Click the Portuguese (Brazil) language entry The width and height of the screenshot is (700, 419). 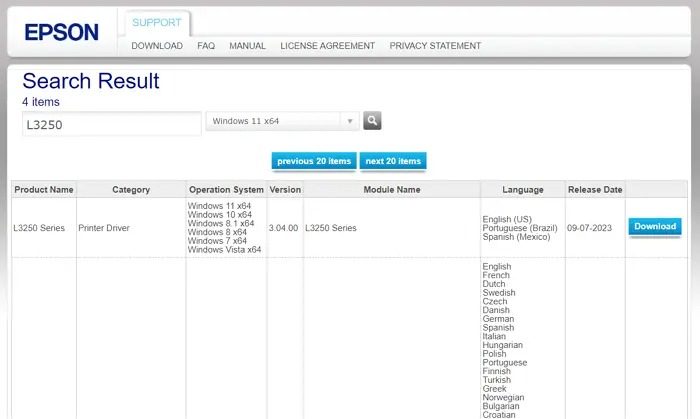pos(520,228)
